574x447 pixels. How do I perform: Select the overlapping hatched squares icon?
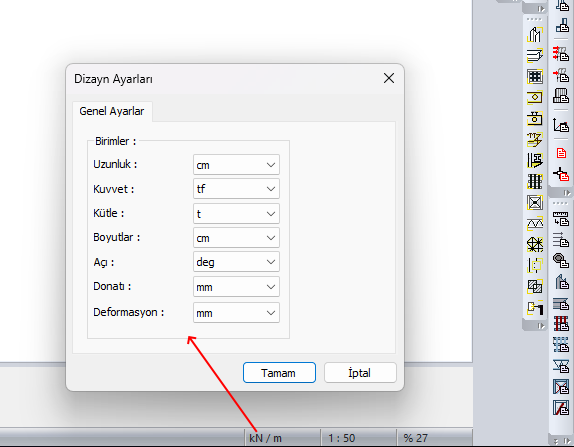(534, 286)
